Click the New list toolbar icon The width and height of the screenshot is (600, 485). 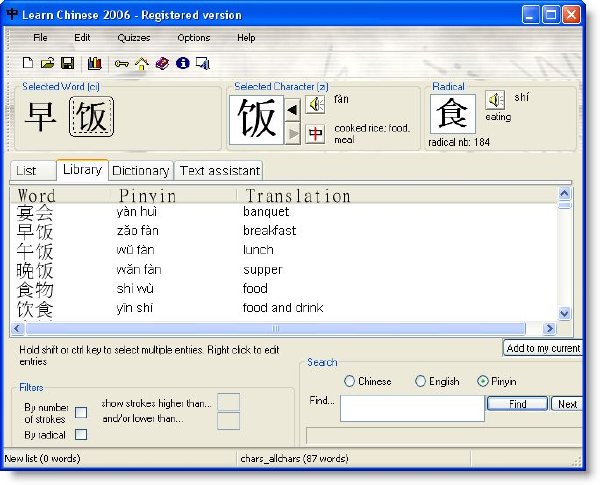[28, 63]
